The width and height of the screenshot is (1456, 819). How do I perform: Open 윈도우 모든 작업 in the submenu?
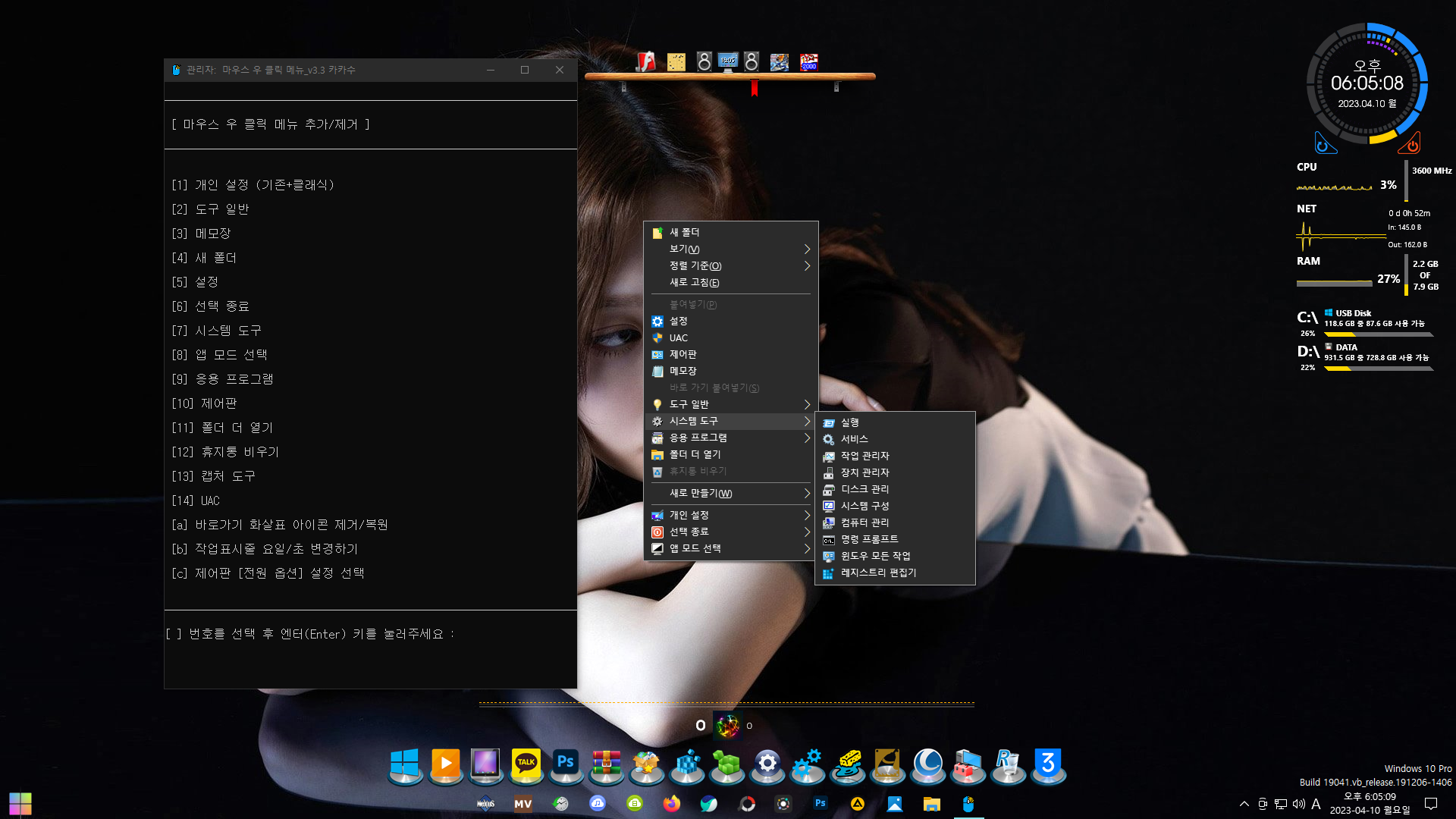[x=895, y=557]
